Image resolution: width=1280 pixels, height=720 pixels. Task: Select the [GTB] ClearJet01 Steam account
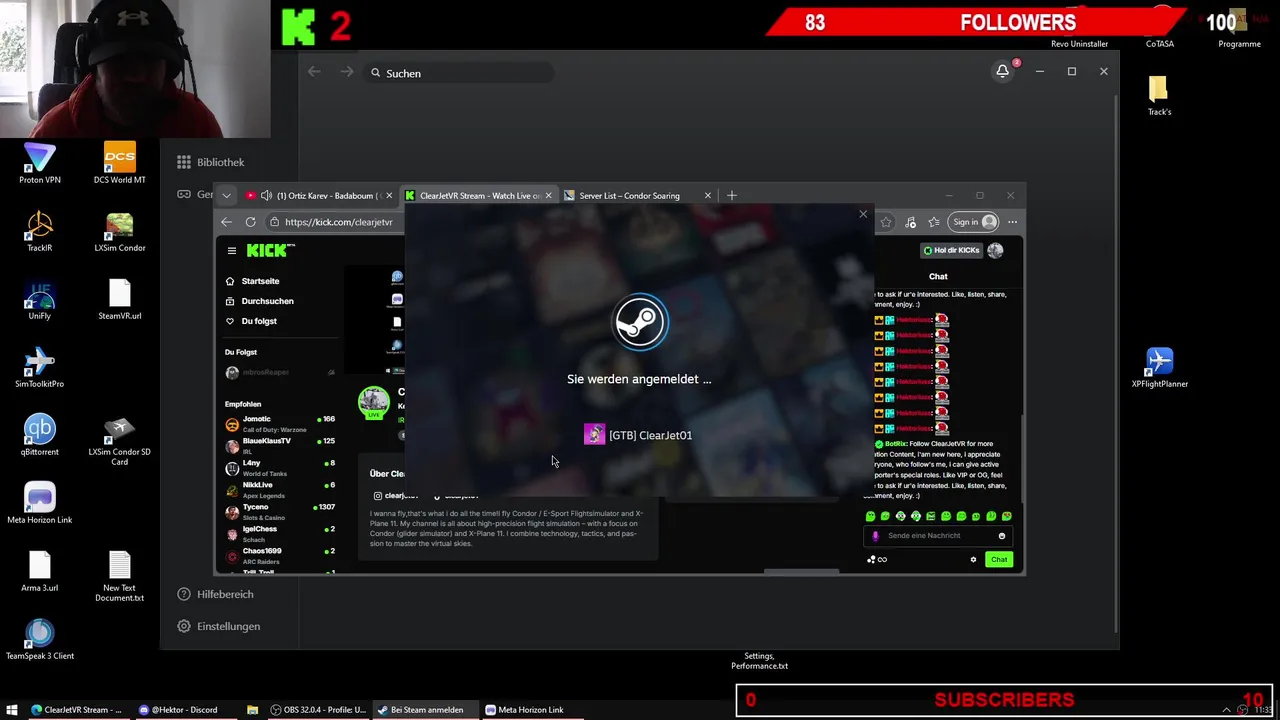(x=638, y=435)
